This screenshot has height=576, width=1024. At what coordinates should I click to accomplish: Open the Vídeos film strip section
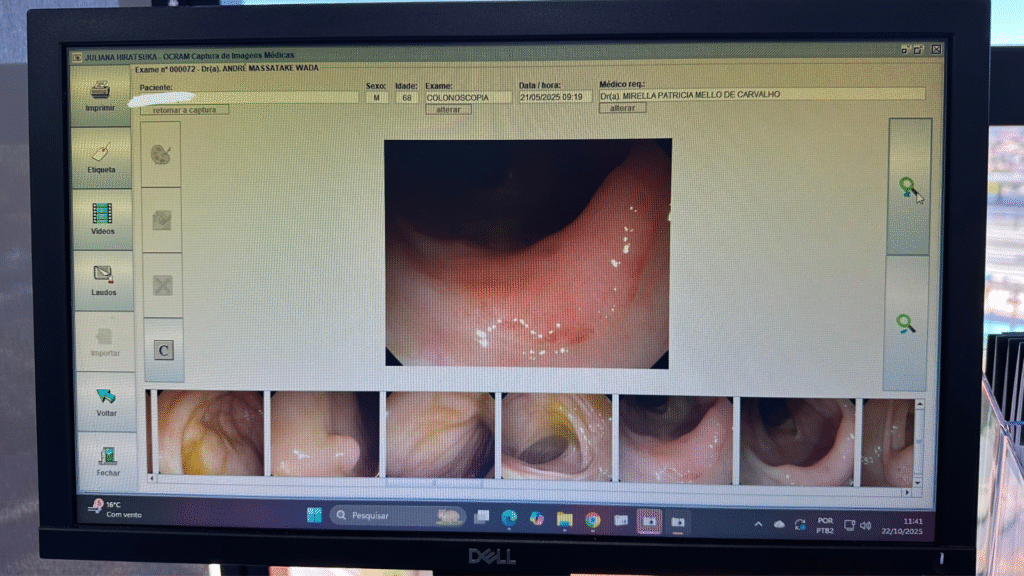click(x=102, y=217)
